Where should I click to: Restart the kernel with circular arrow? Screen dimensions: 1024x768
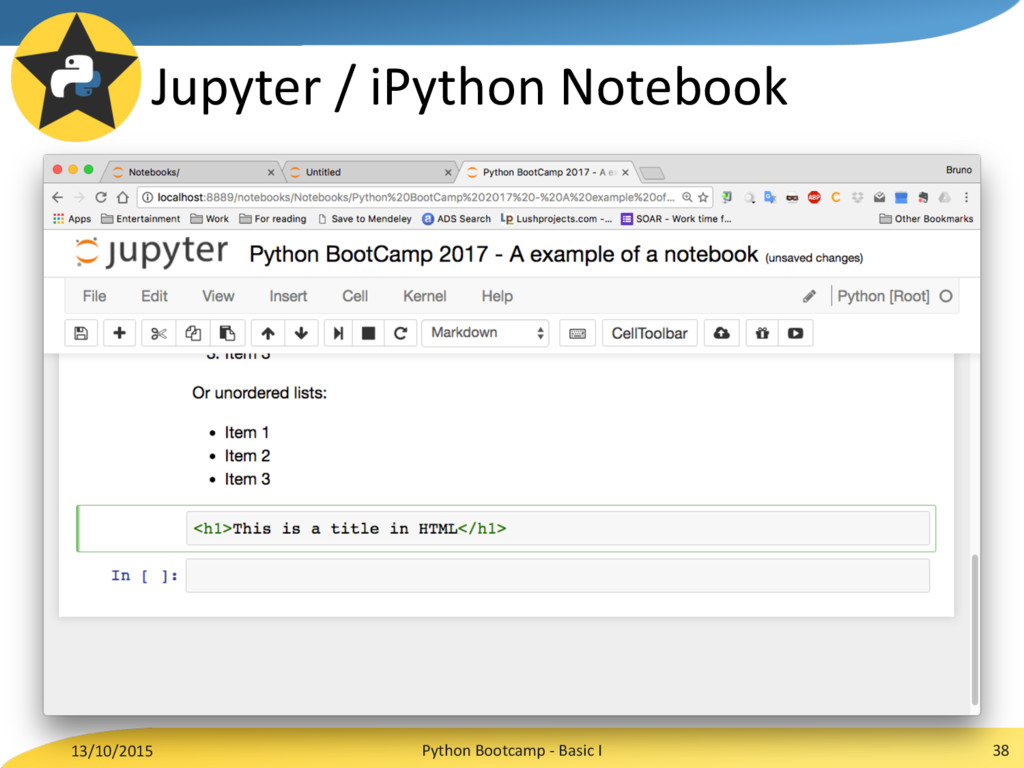(x=400, y=333)
